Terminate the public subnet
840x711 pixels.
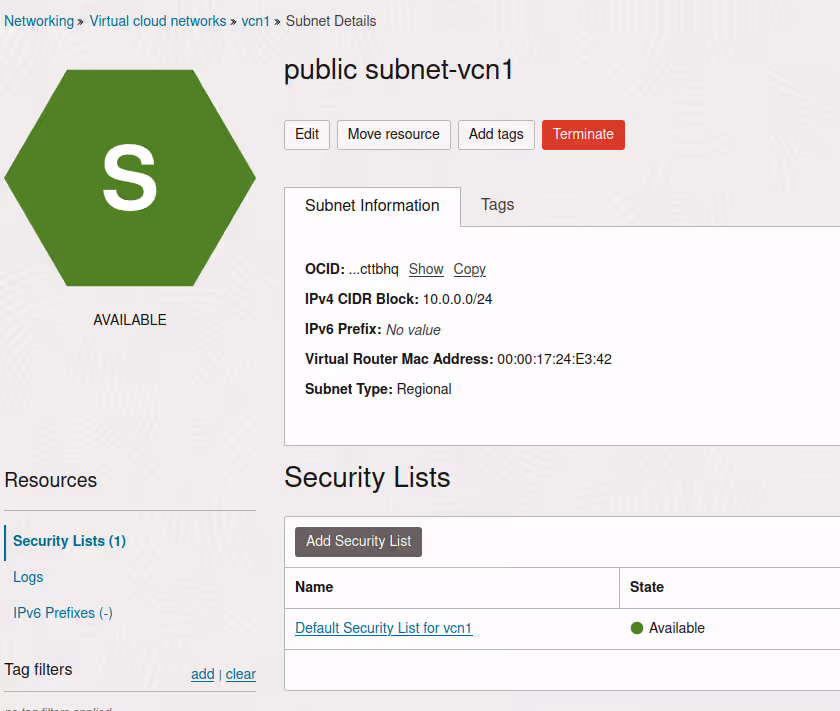(x=583, y=134)
